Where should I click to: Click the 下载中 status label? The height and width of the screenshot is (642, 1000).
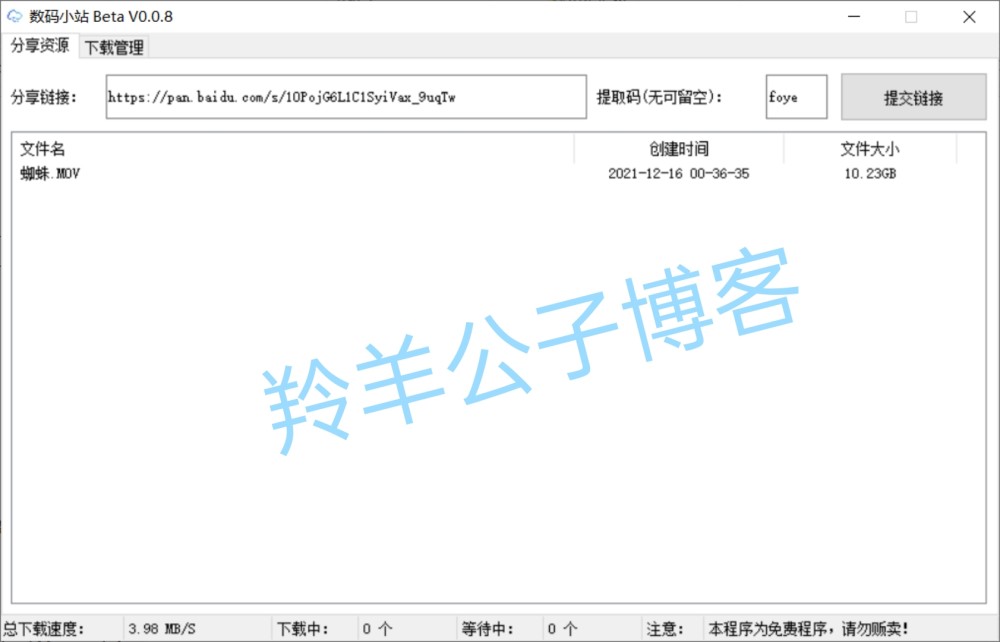[302, 629]
